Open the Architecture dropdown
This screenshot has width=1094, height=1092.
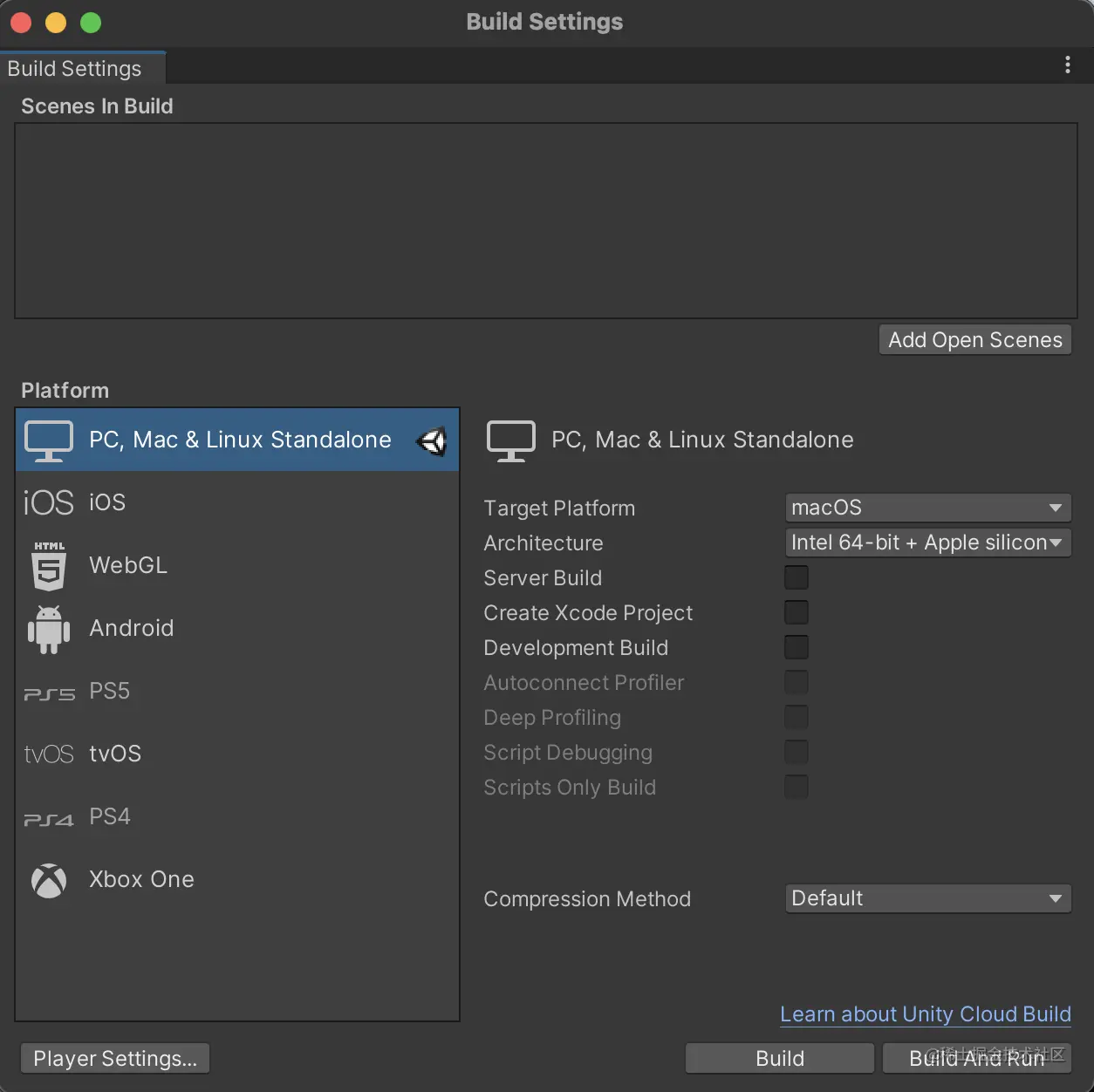click(x=928, y=543)
